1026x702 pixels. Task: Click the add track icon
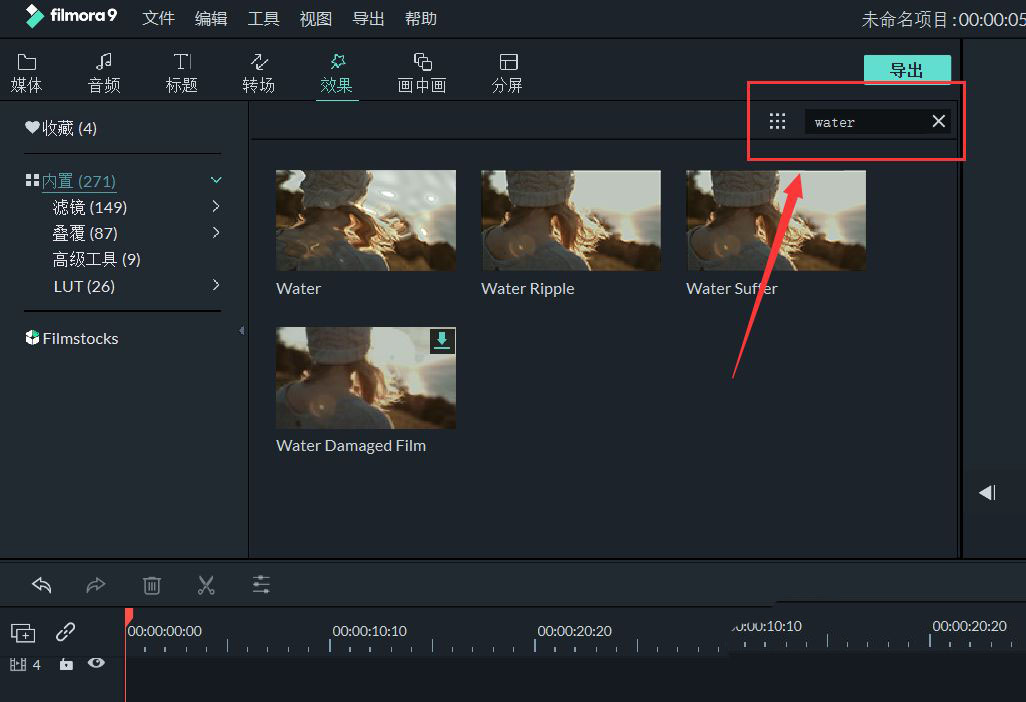(22, 632)
